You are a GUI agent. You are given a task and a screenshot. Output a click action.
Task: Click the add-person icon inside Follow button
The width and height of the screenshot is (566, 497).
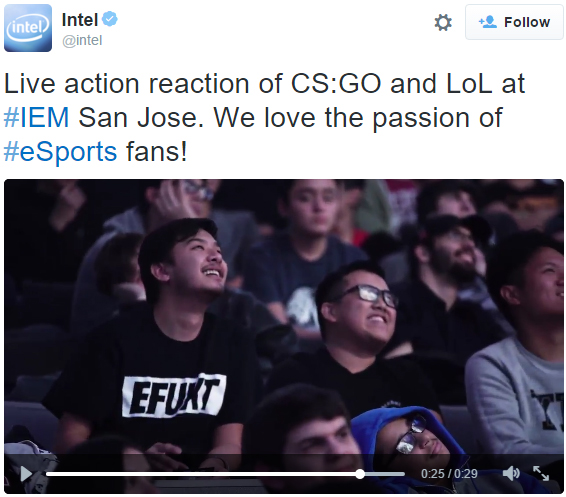tap(488, 22)
